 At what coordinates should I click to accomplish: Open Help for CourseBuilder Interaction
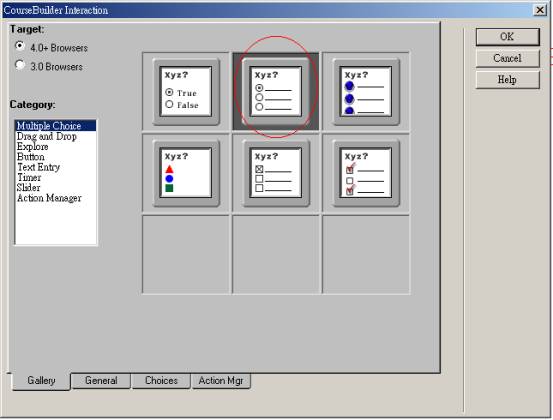[508, 80]
